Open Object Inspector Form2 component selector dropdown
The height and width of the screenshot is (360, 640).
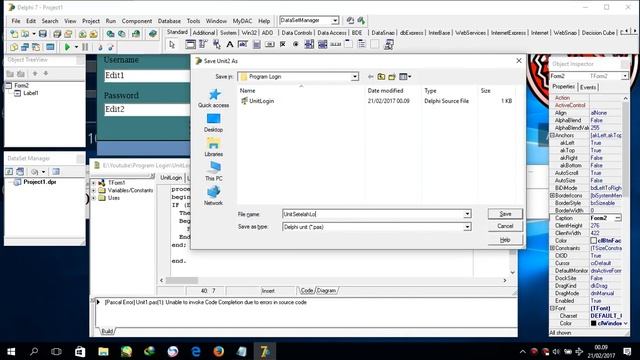pos(624,76)
